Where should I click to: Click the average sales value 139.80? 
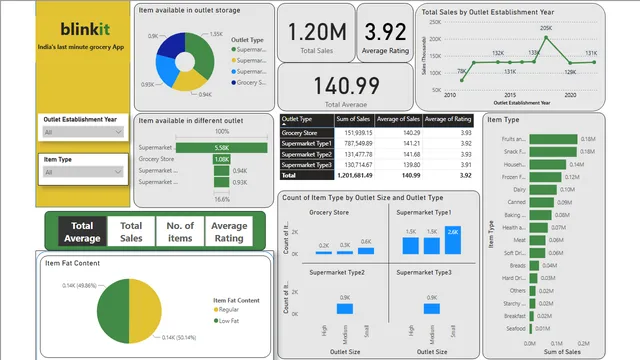411,165
